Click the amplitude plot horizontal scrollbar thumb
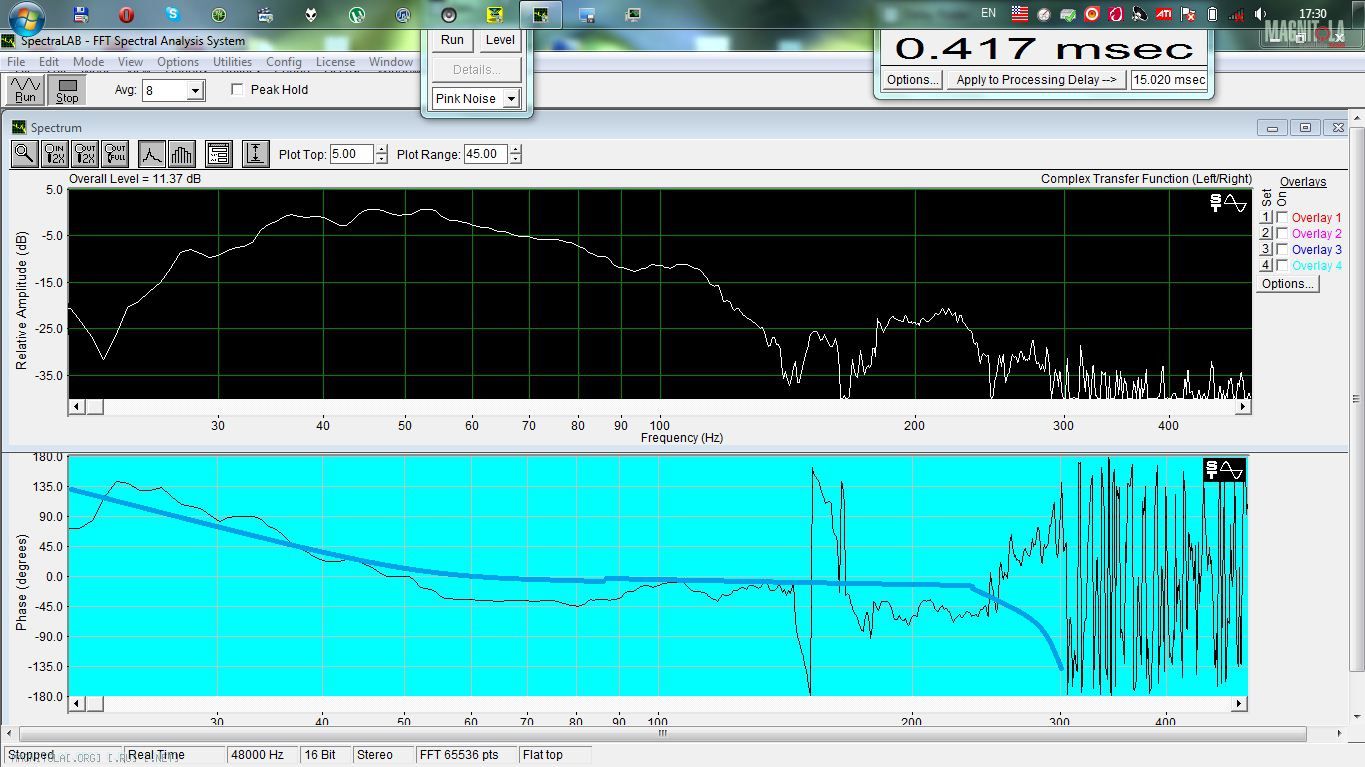Image resolution: width=1365 pixels, height=767 pixels. [94, 407]
